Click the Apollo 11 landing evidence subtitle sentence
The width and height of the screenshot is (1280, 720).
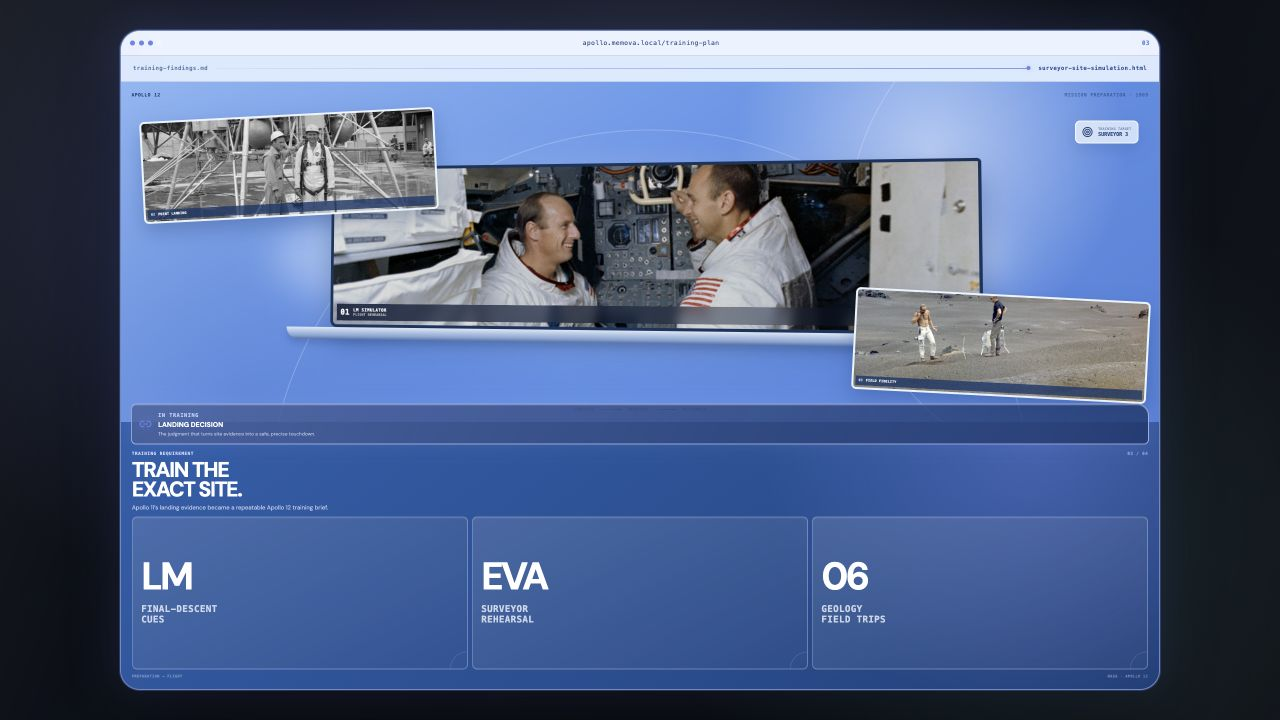[x=230, y=508]
